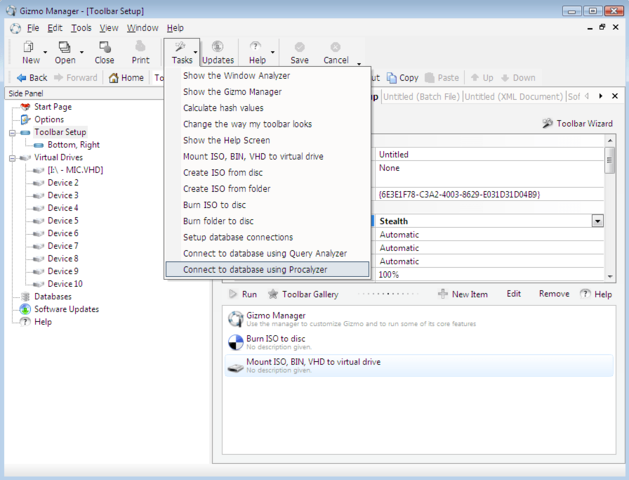Click the Copy icon in navigation bar
629x480 pixels.
point(392,78)
